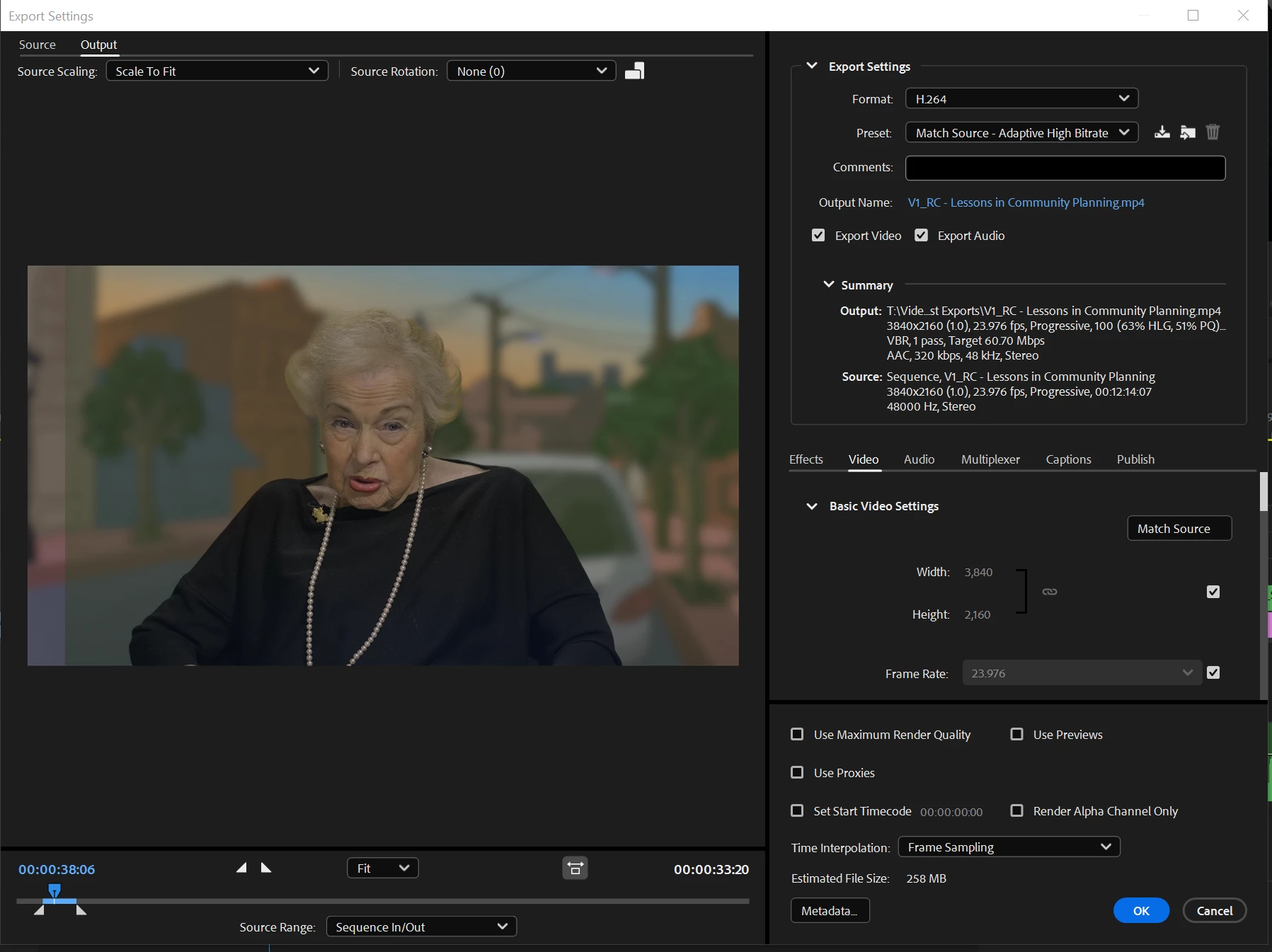Collapse the Export Settings section
Image resolution: width=1272 pixels, height=952 pixels.
(x=812, y=66)
